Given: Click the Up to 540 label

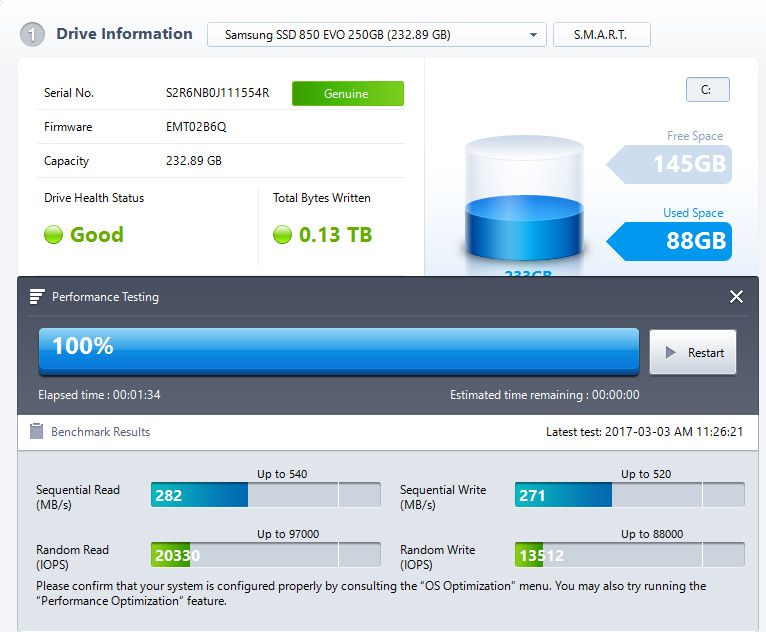Looking at the screenshot, I should tap(282, 474).
